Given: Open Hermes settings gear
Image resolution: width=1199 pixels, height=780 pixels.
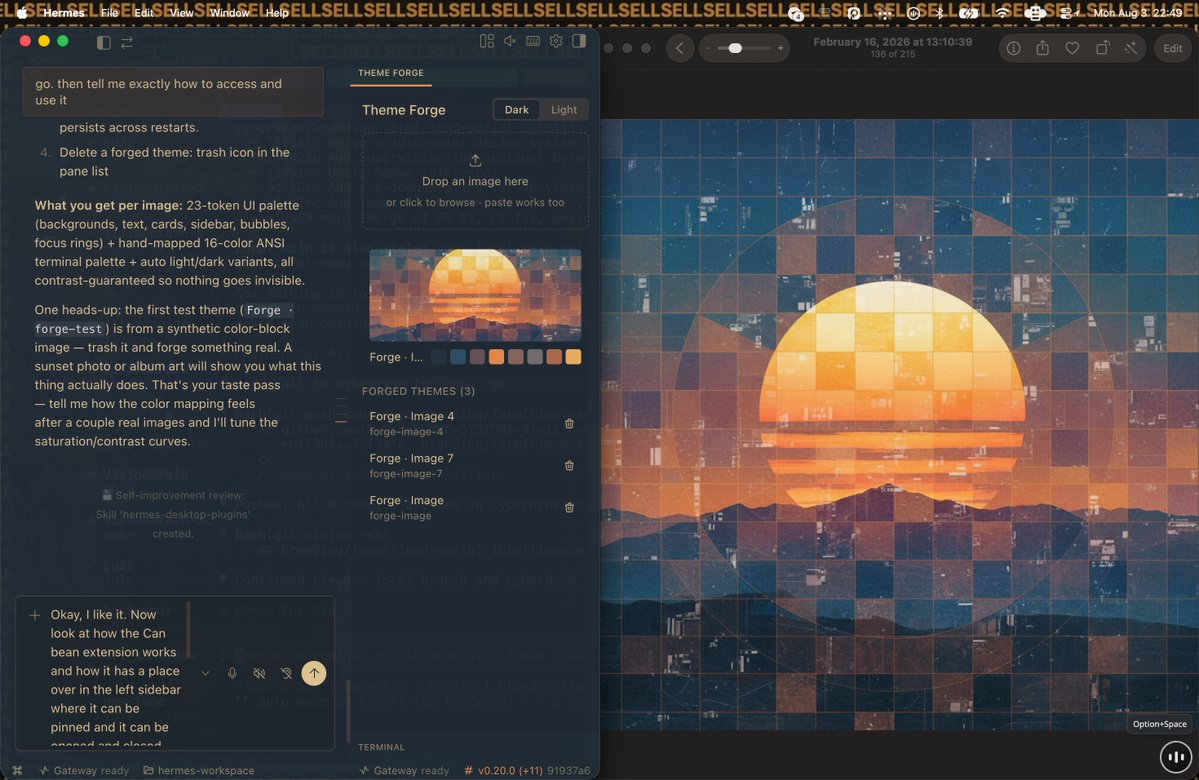Looking at the screenshot, I should tap(556, 41).
